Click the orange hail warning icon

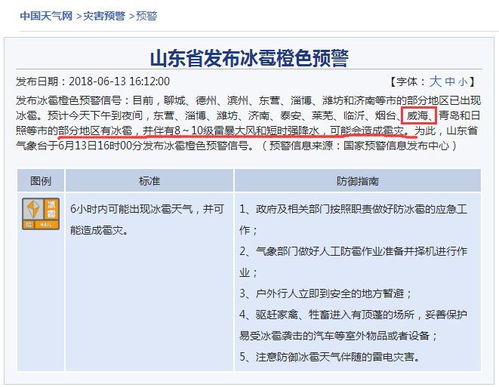coord(41,214)
